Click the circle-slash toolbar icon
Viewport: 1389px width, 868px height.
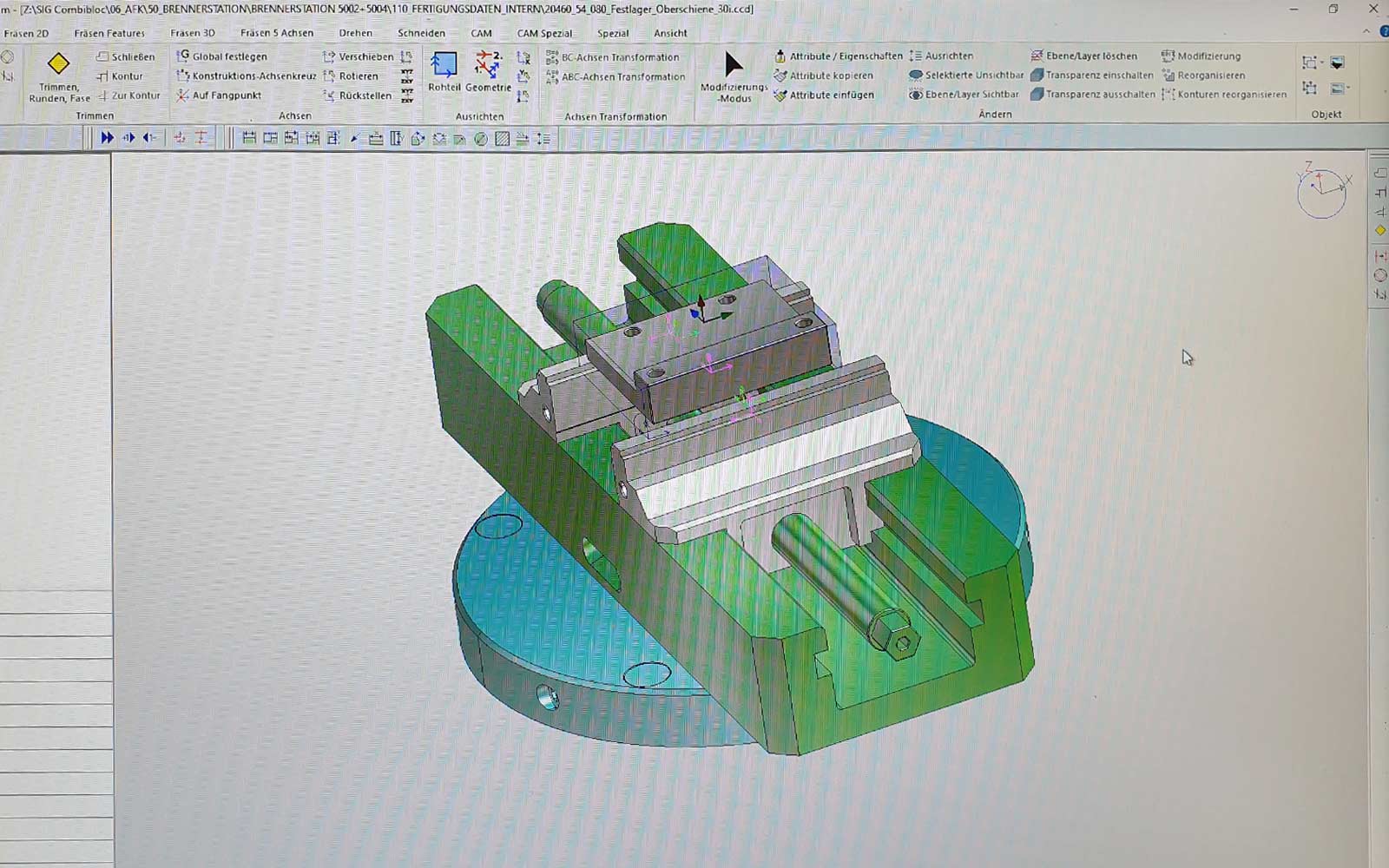tap(481, 139)
